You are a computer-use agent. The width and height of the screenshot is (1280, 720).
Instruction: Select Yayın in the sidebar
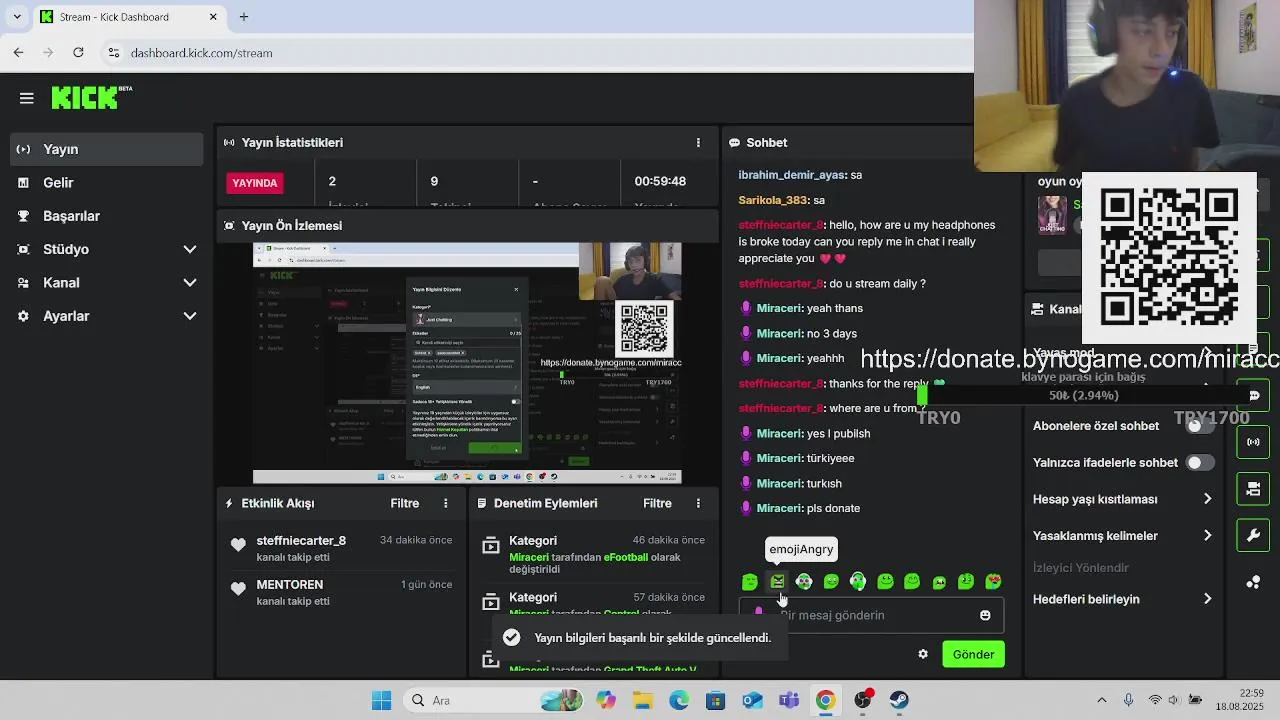pos(107,149)
